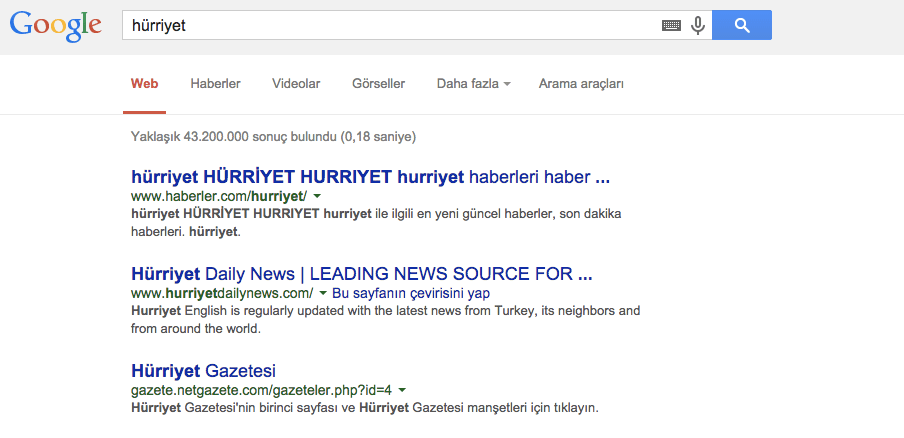Image resolution: width=904 pixels, height=438 pixels.
Task: Click the www.haberler.com/hurriyet/ URL text
Action: click(219, 196)
